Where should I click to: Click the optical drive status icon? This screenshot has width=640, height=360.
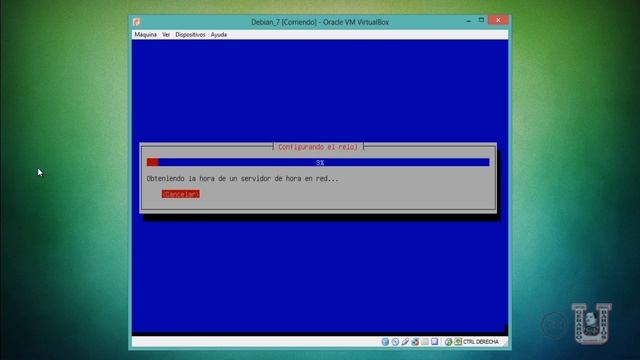[395, 342]
